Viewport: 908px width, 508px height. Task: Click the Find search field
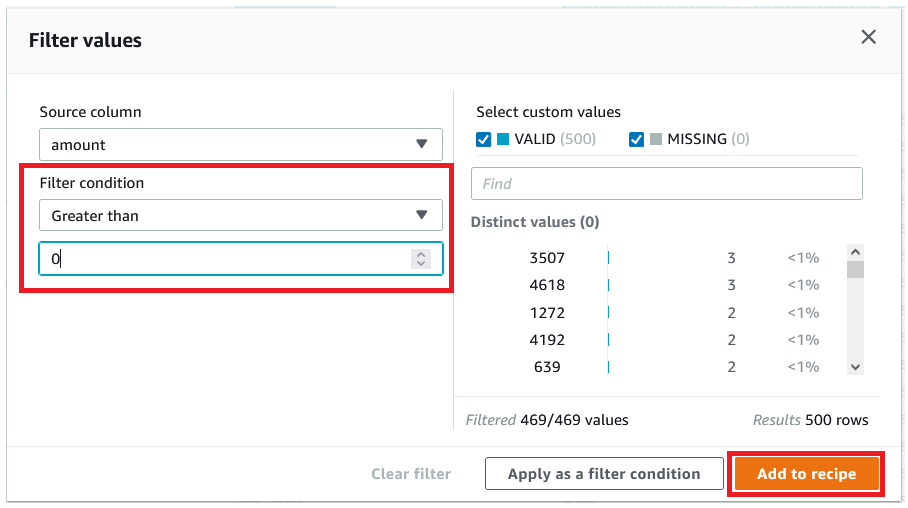coord(667,184)
